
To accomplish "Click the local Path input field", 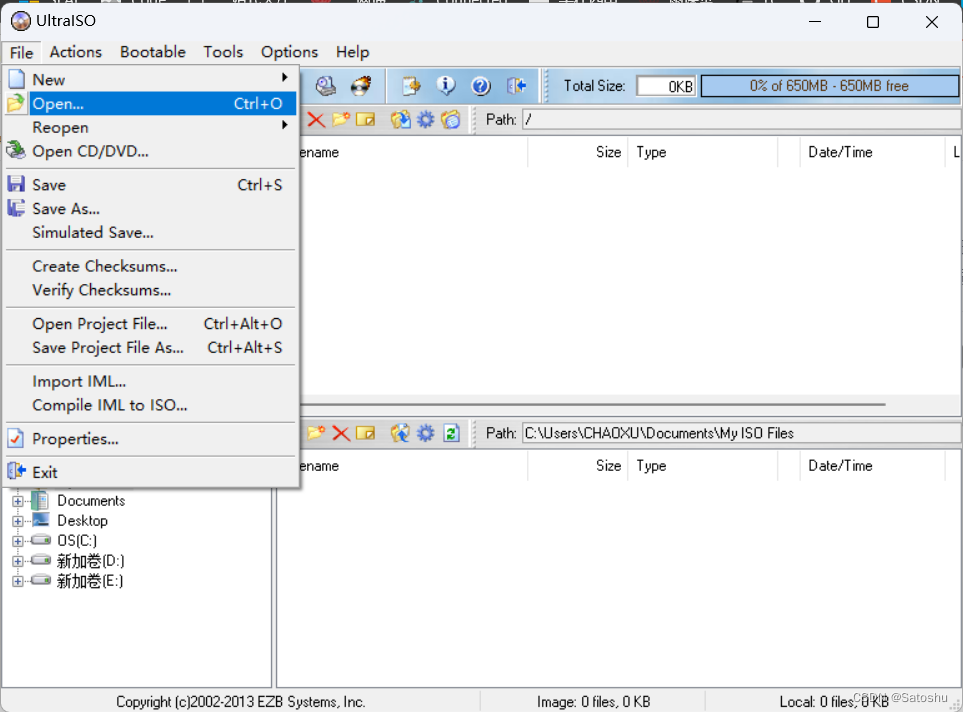I will coord(738,433).
